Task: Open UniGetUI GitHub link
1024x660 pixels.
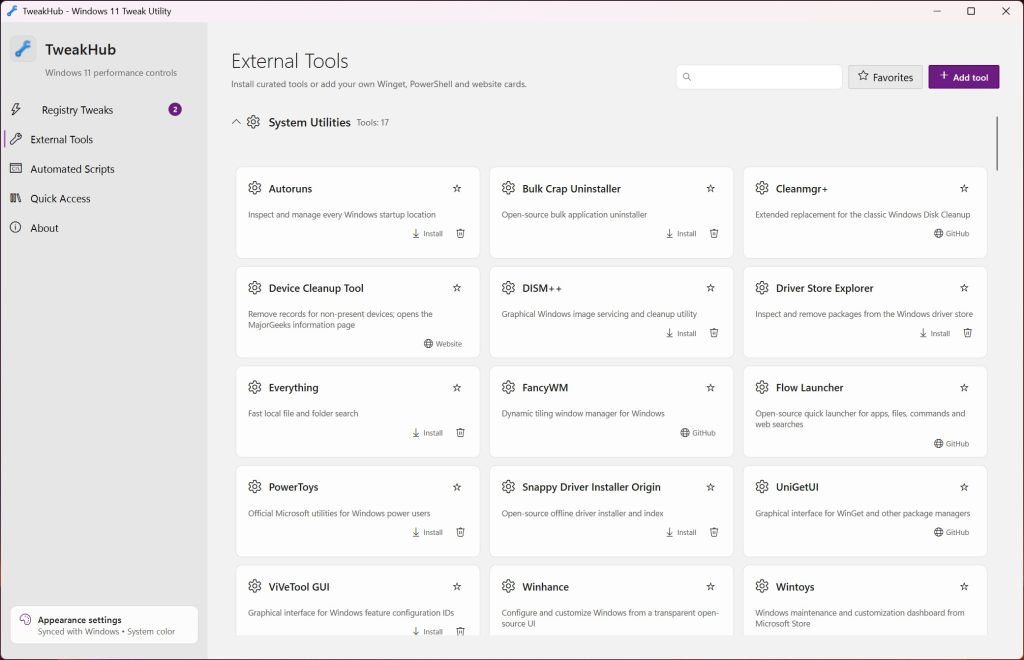Action: click(x=952, y=532)
